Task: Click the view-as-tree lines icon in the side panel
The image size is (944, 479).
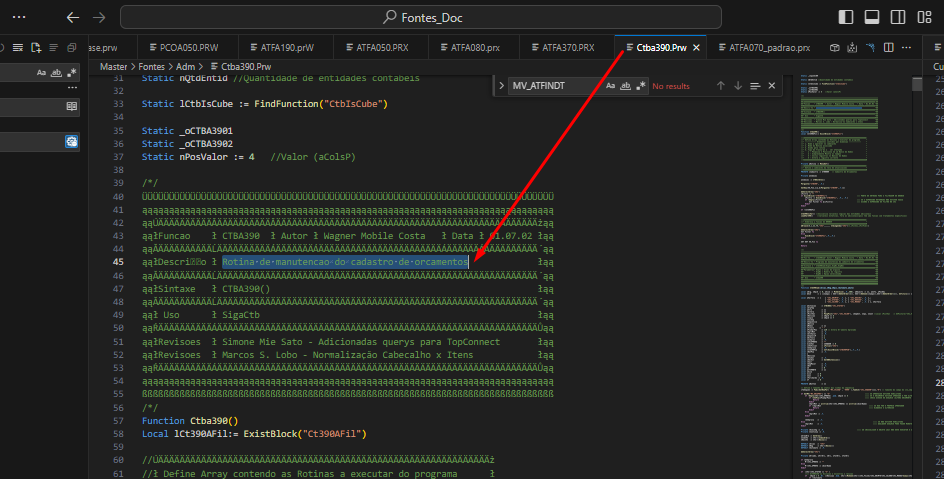Action: 54,48
